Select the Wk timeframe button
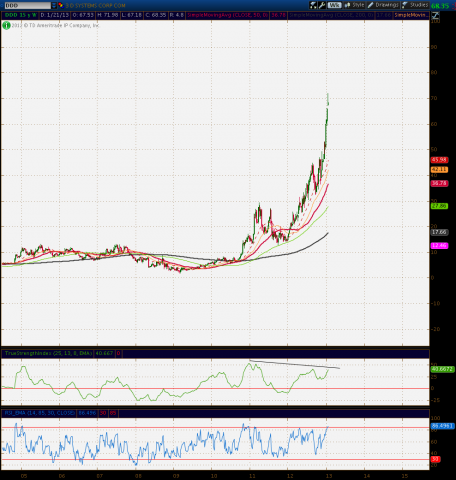Screen dimensions: 456x480 point(334,5)
